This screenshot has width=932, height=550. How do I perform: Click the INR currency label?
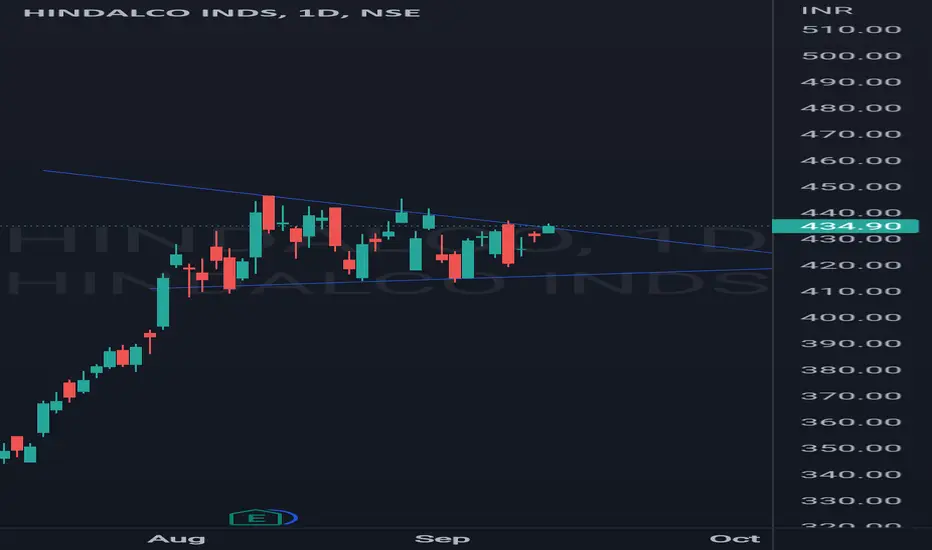pos(827,10)
